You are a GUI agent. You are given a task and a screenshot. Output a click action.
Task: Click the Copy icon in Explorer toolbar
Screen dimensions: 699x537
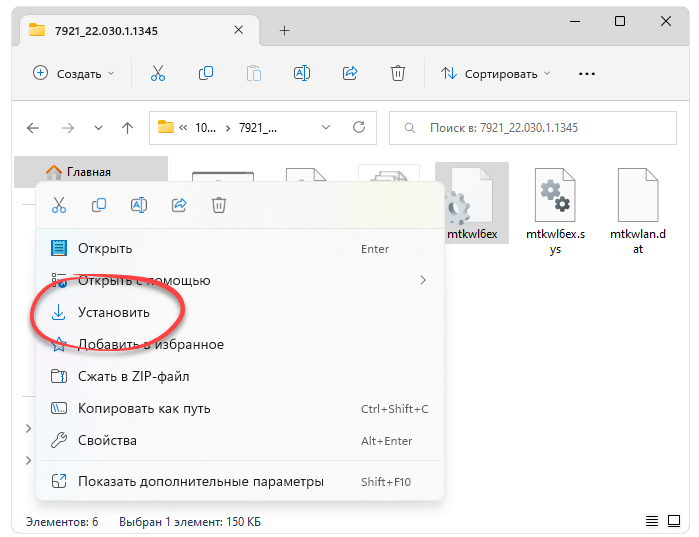click(x=206, y=73)
